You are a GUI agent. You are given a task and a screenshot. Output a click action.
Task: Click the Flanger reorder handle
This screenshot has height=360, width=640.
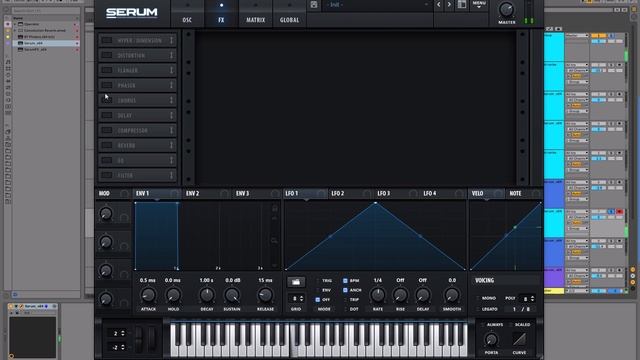coord(171,70)
